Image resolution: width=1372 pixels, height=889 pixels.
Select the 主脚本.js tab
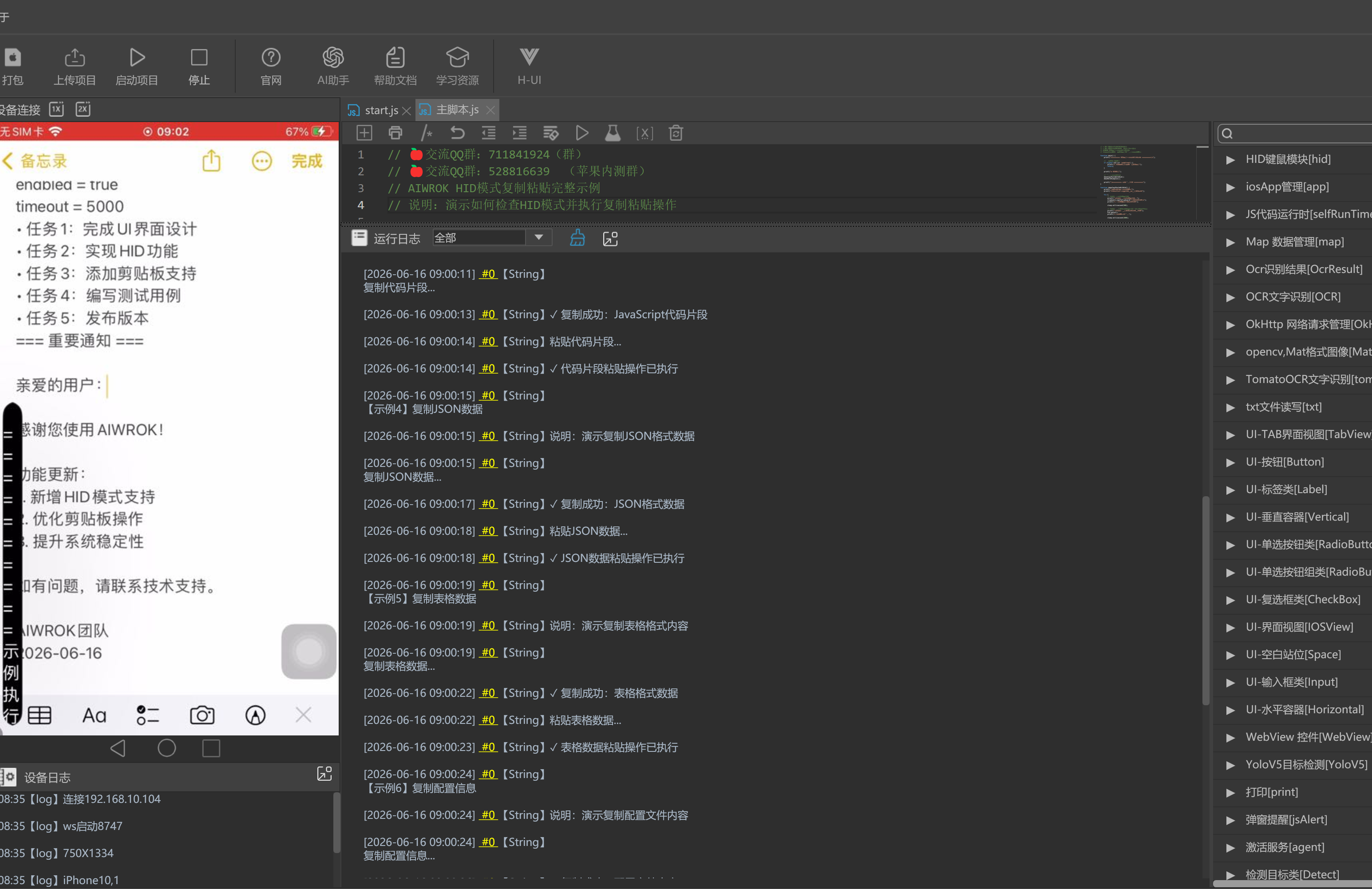pyautogui.click(x=457, y=110)
